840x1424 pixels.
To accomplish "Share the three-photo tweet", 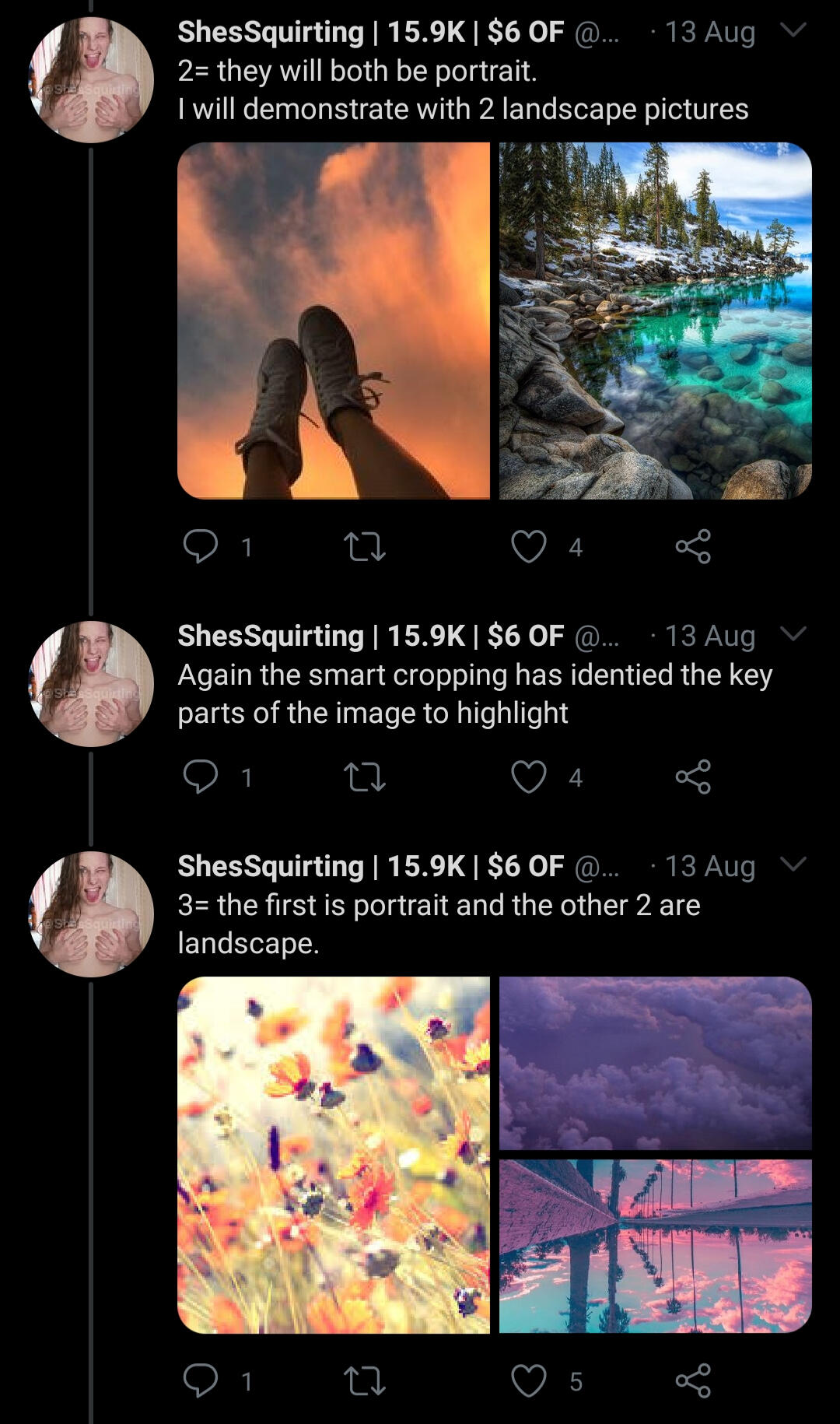I will click(x=693, y=1380).
